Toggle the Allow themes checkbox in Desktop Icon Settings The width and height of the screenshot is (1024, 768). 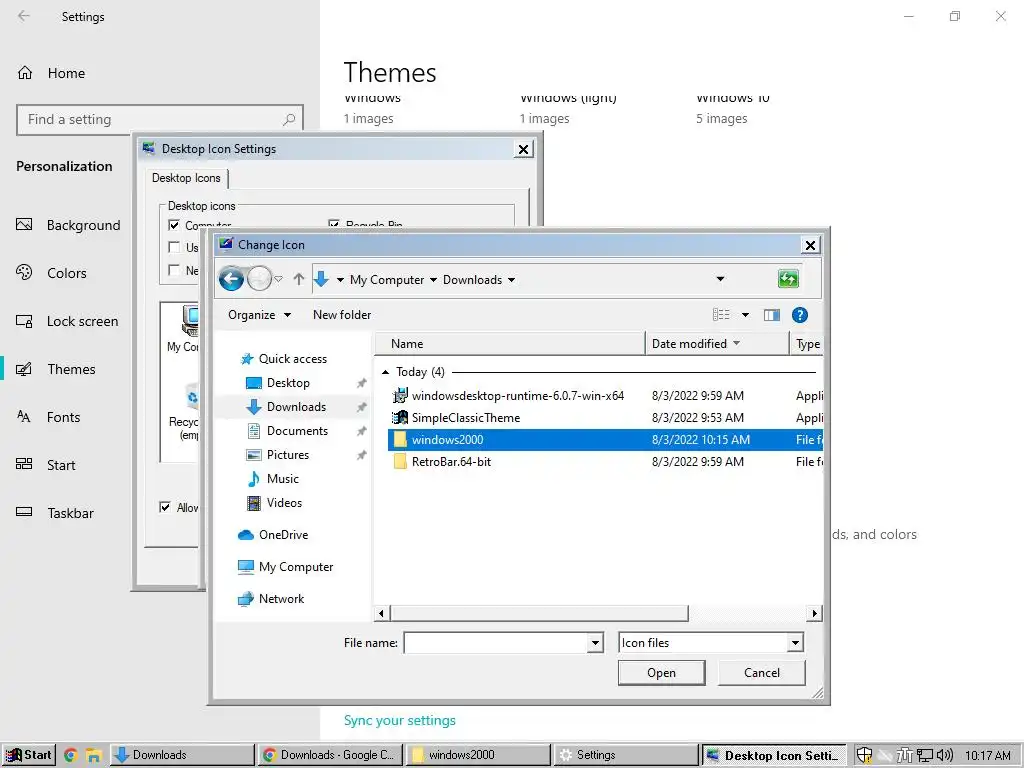(165, 507)
